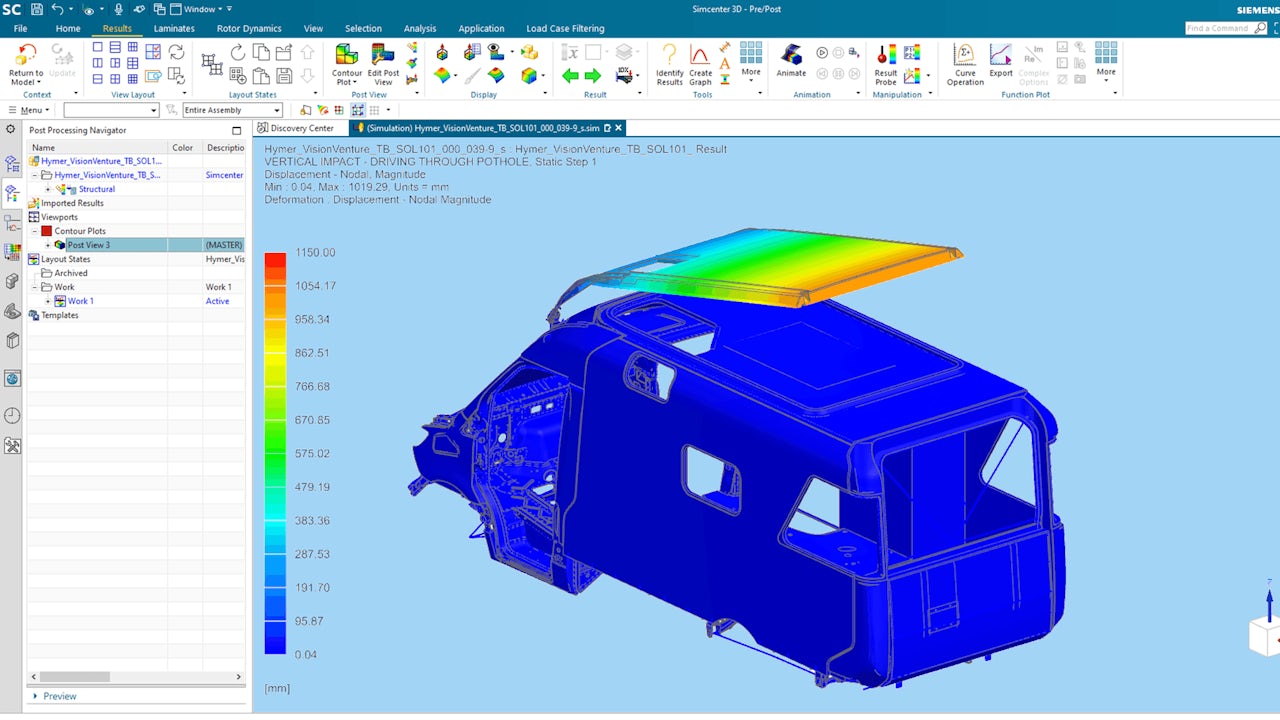Switch to the Home ribbon tab

tap(67, 28)
